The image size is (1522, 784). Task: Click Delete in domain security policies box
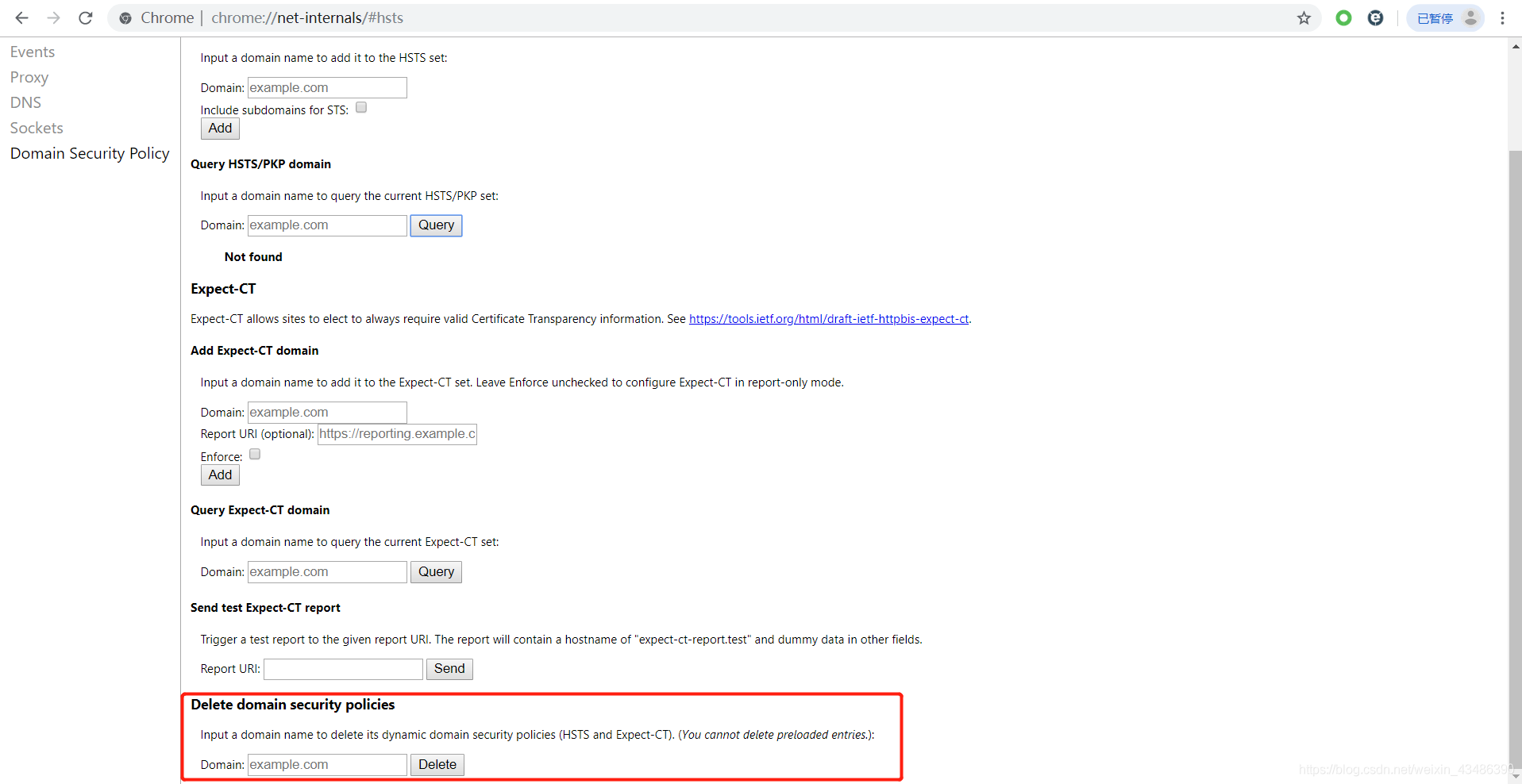click(437, 764)
